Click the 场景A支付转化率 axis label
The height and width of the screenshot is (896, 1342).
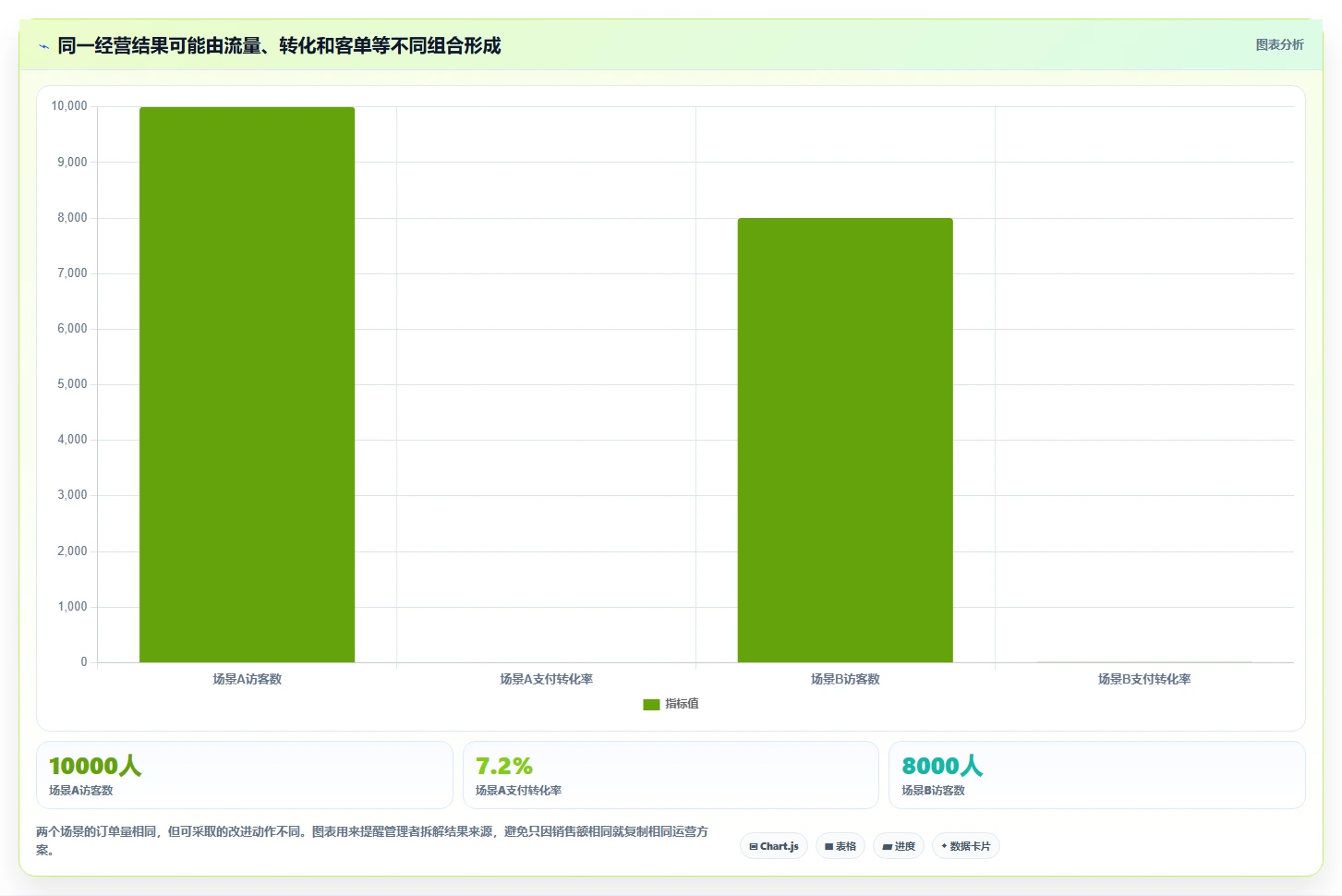coord(546,679)
